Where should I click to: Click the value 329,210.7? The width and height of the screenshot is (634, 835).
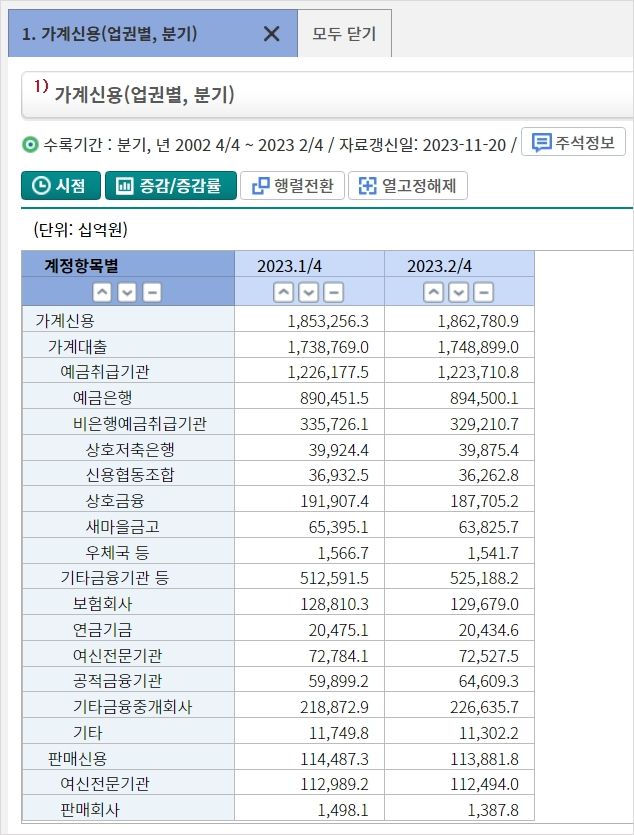point(484,424)
